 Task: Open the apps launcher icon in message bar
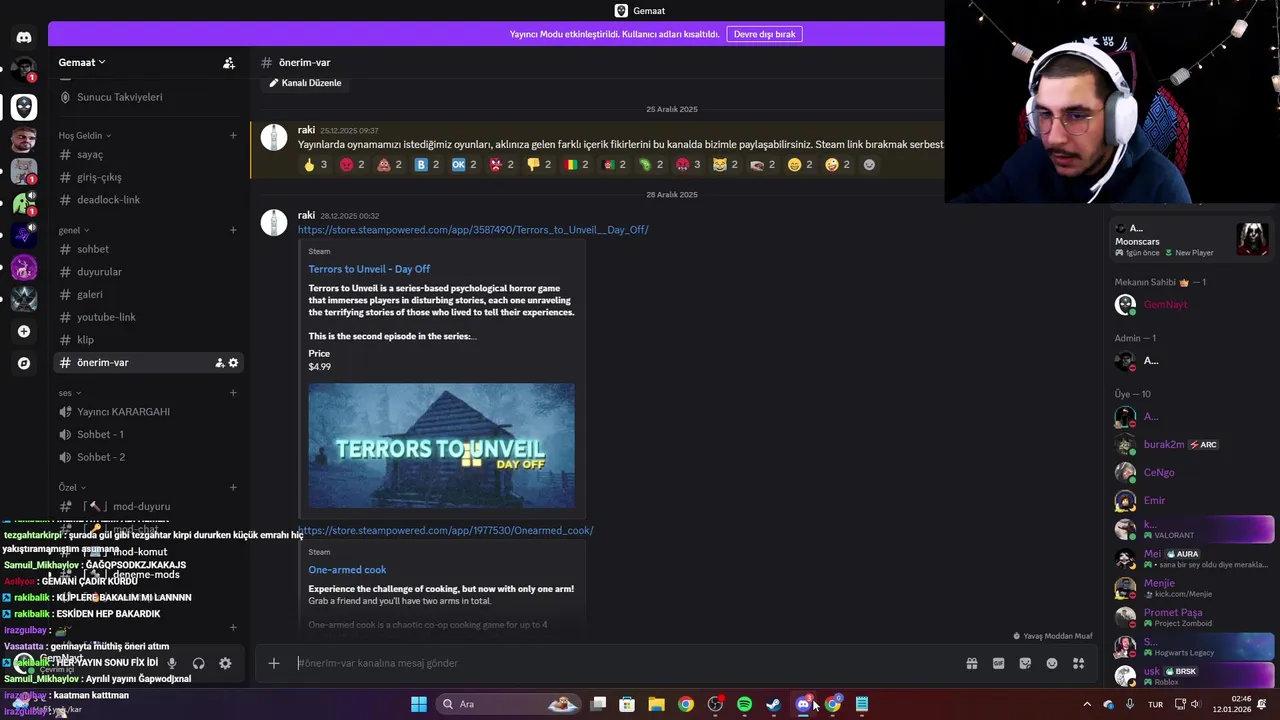(x=1078, y=663)
